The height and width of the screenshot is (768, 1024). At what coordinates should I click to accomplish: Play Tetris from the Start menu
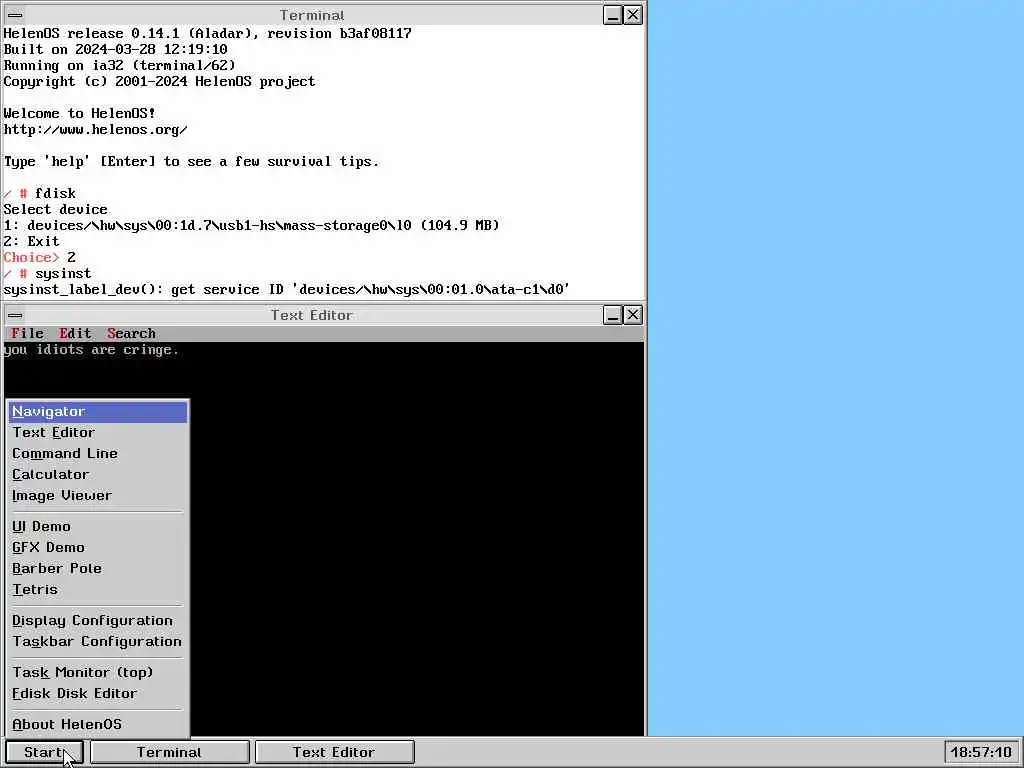[x=98, y=589]
